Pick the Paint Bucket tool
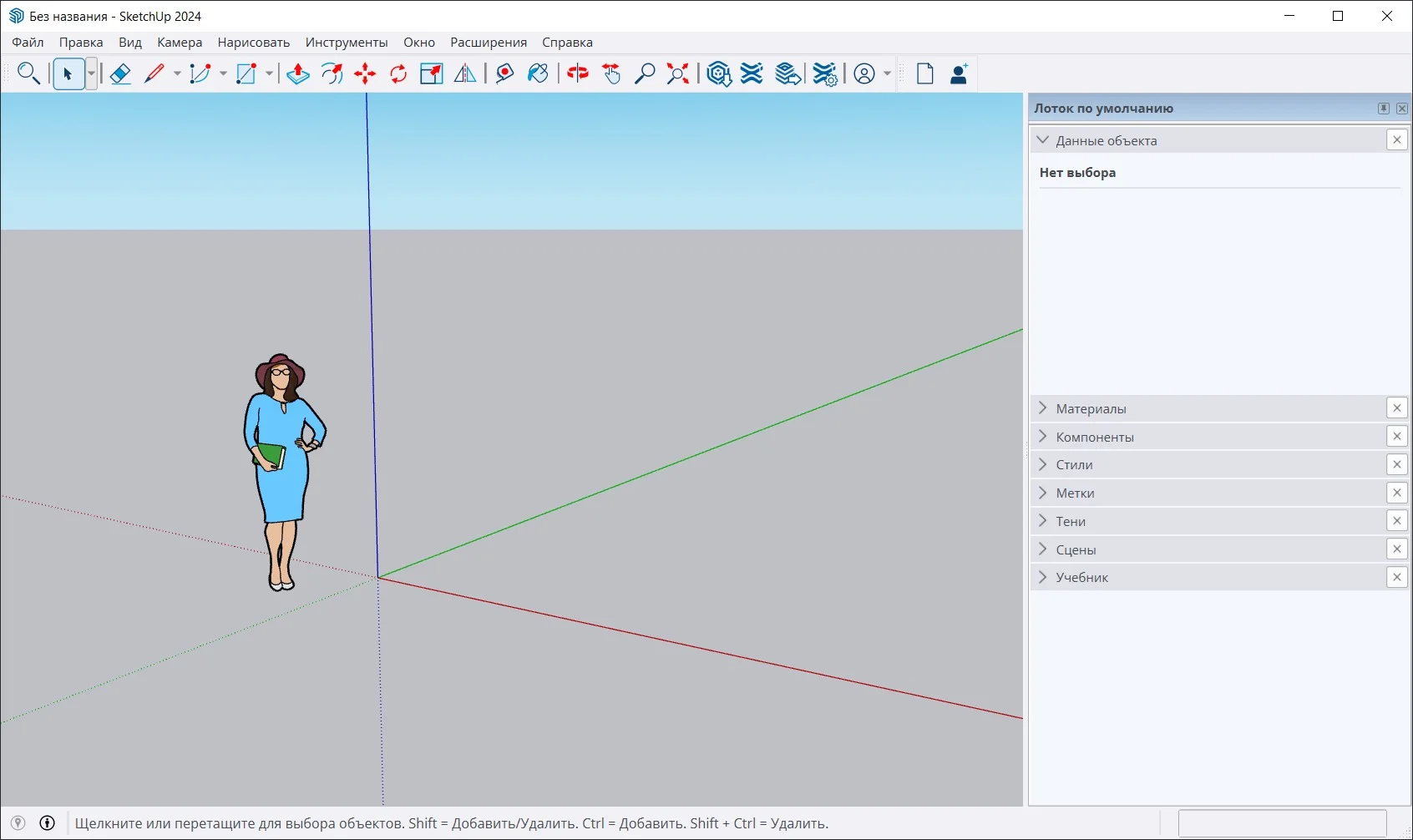This screenshot has height=840, width=1413. (538, 73)
